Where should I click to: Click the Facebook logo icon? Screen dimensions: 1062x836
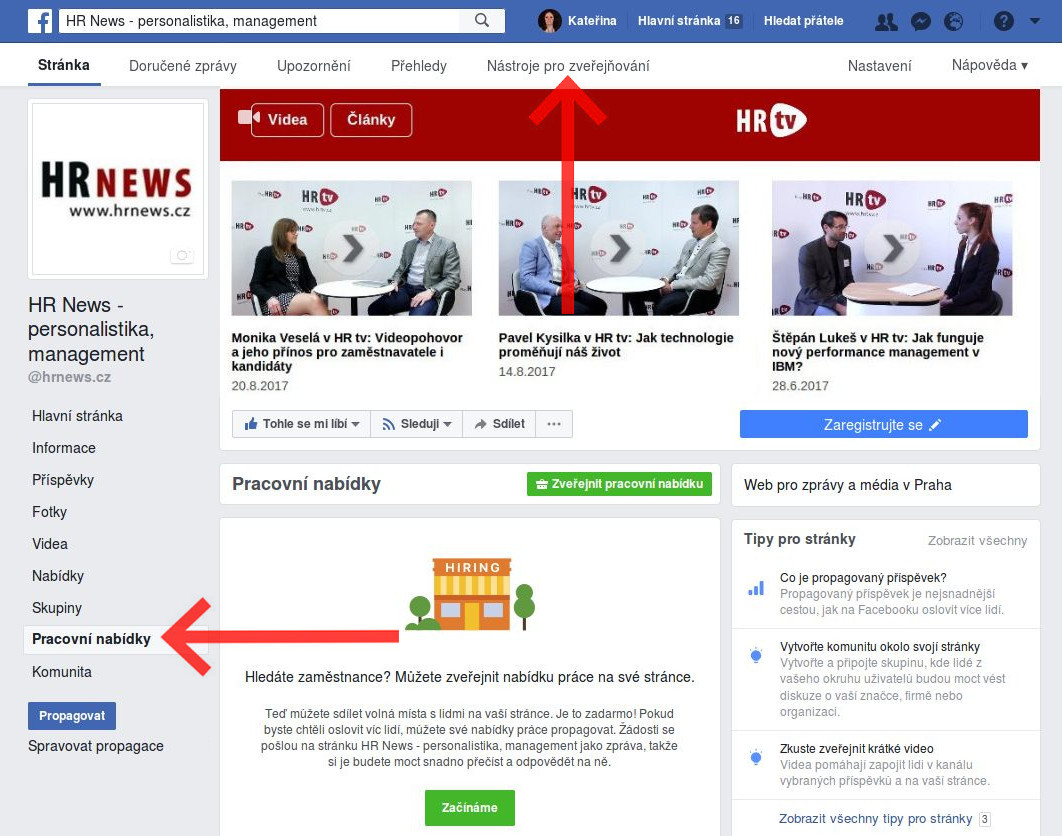[x=41, y=21]
